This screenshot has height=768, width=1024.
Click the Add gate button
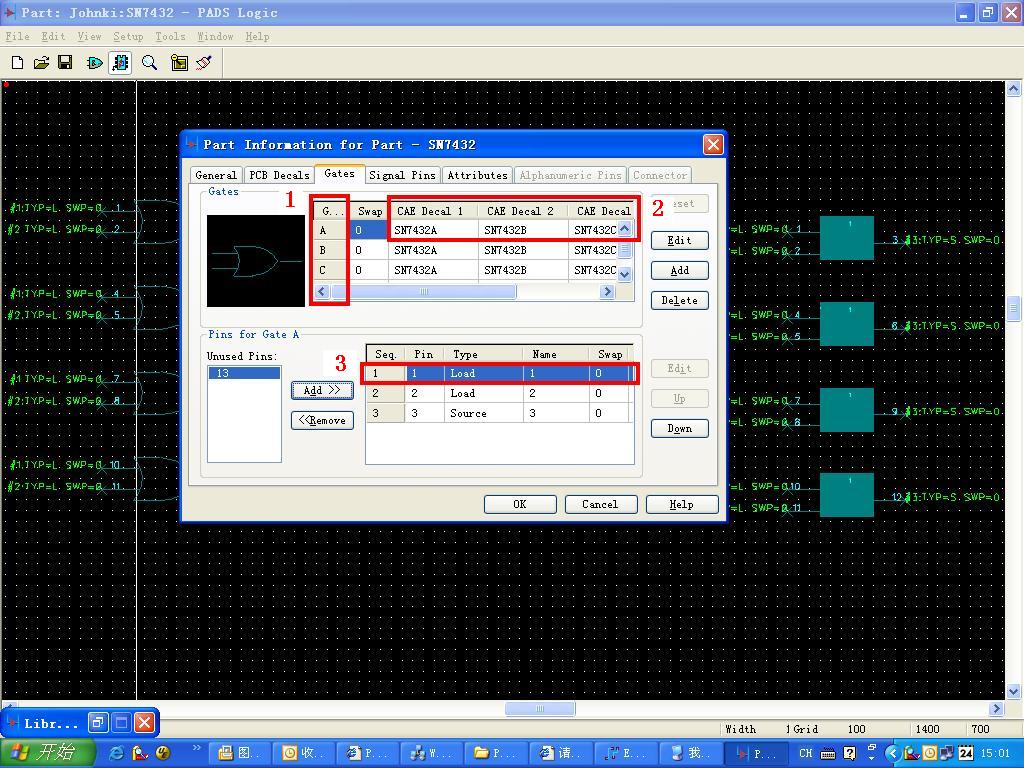point(679,270)
